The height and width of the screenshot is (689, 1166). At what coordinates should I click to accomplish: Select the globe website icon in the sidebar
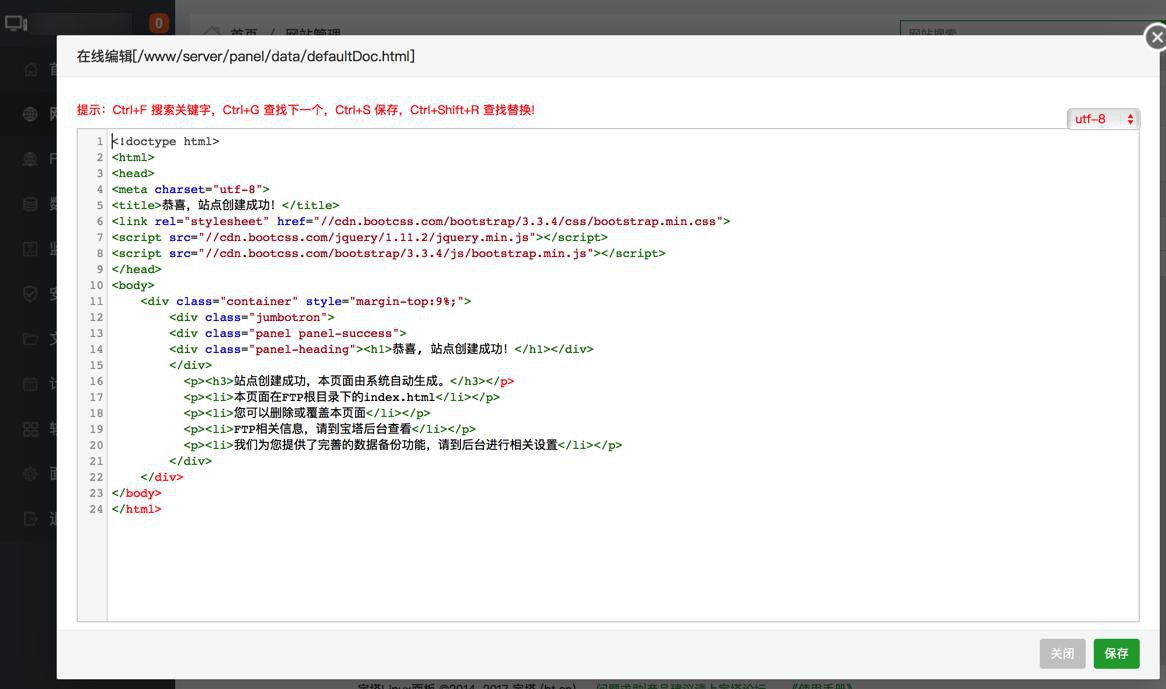[x=30, y=114]
